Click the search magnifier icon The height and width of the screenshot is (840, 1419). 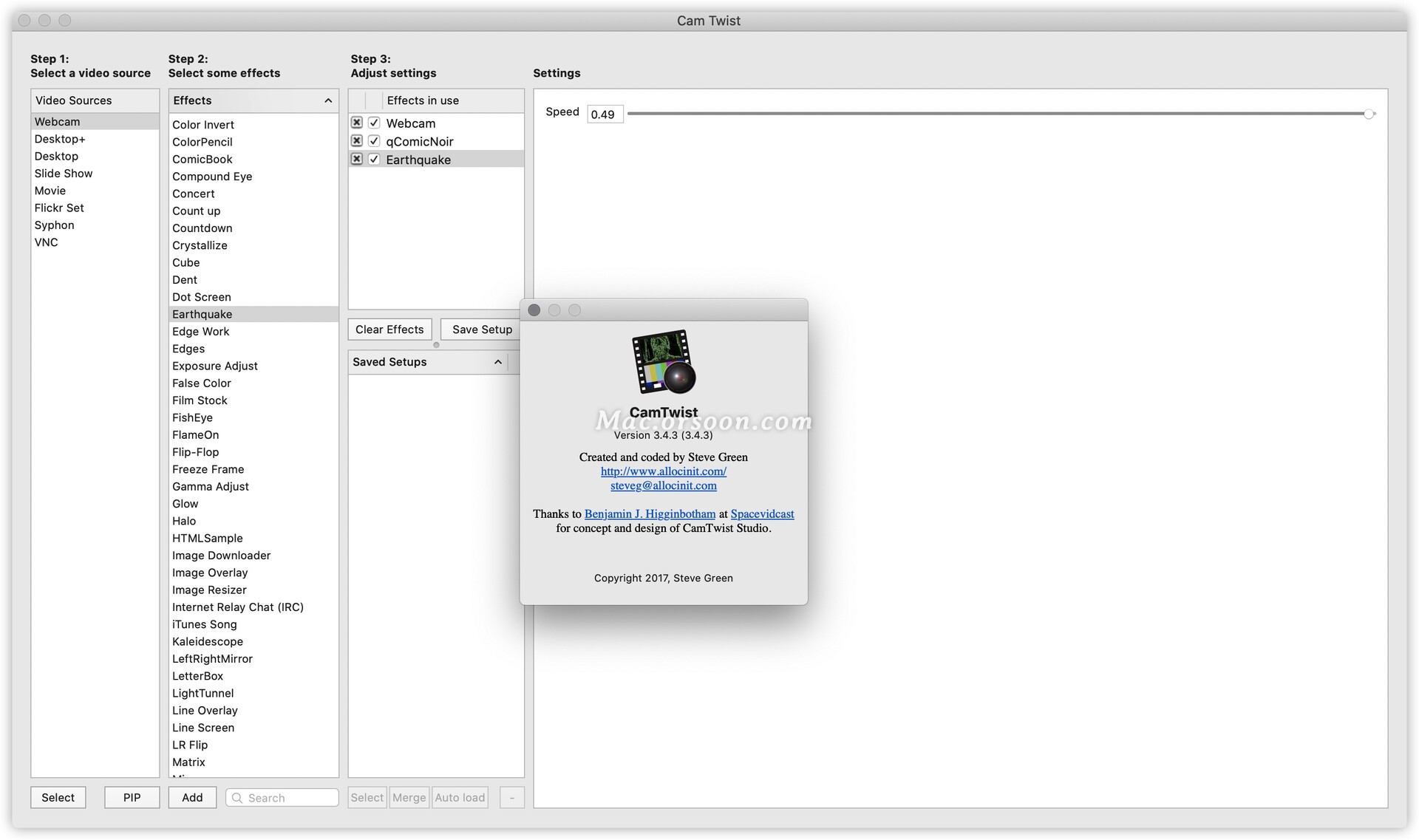click(237, 798)
